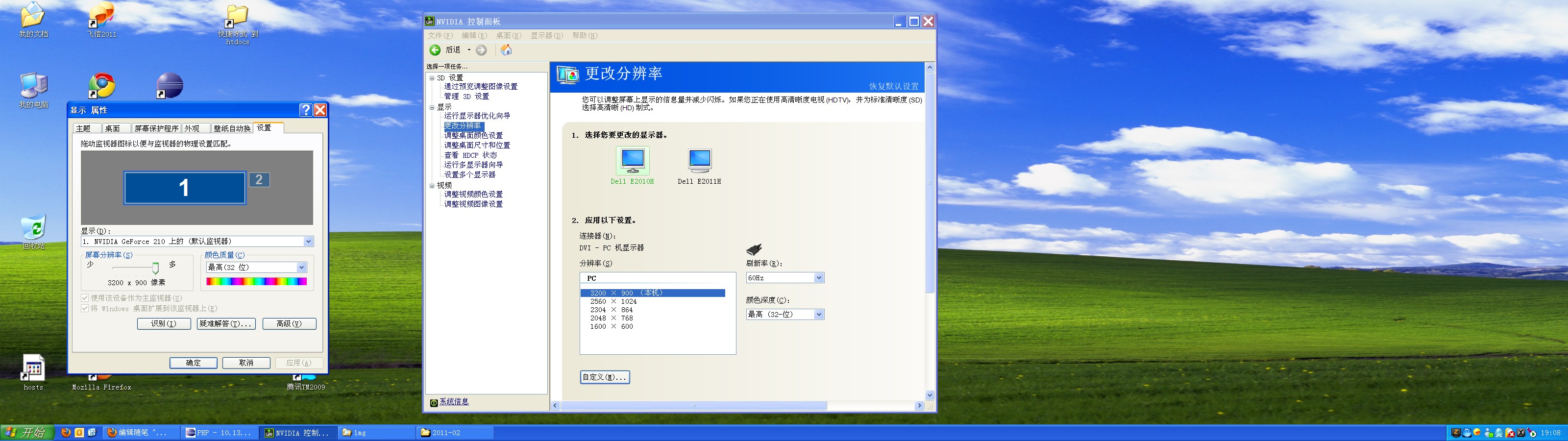
Task: Click the Zend tray icon
Action: point(1456,433)
